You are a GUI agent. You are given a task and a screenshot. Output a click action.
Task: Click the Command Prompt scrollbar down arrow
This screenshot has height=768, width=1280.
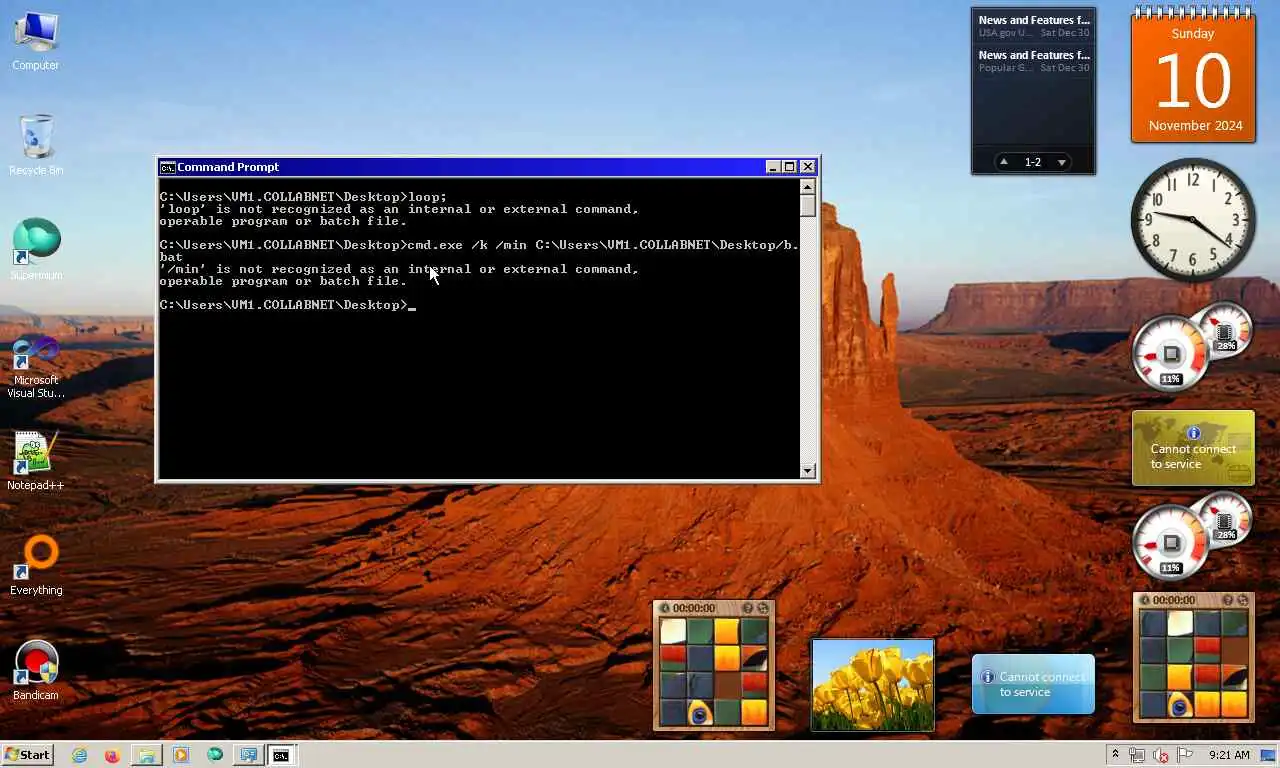(x=808, y=470)
